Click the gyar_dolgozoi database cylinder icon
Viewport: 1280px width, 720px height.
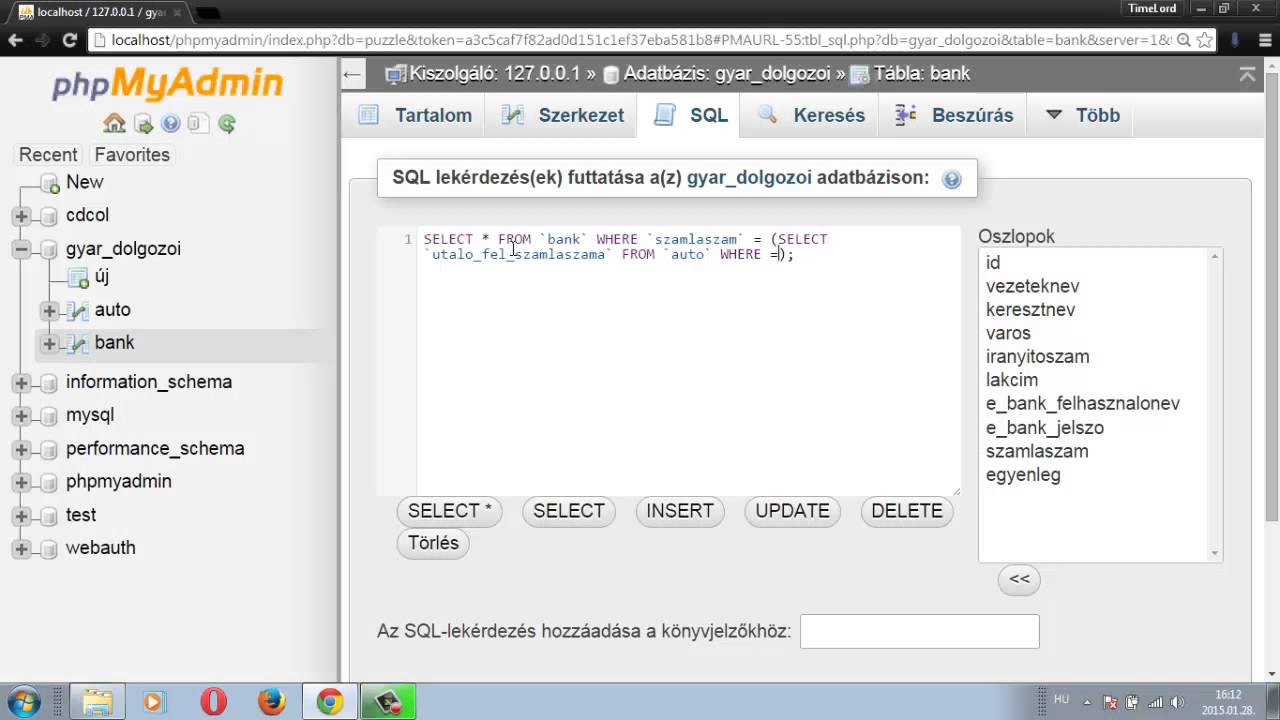coord(49,249)
